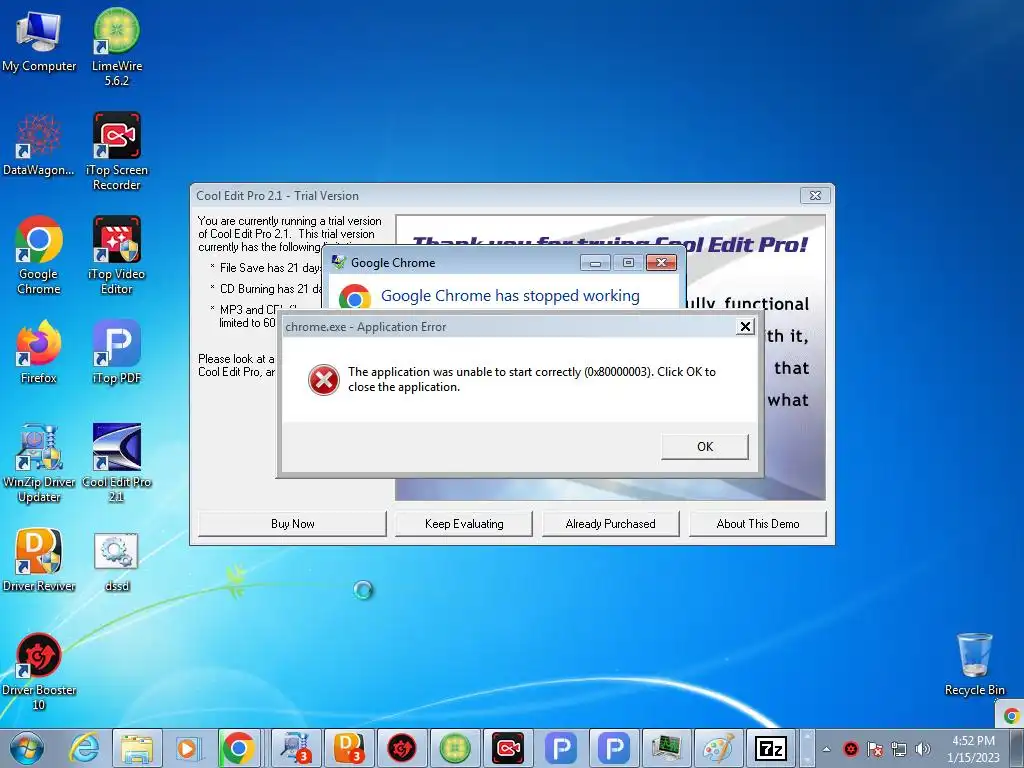This screenshot has width=1024, height=768.
Task: Click Buy Now in Cool Edit Pro
Action: point(293,524)
